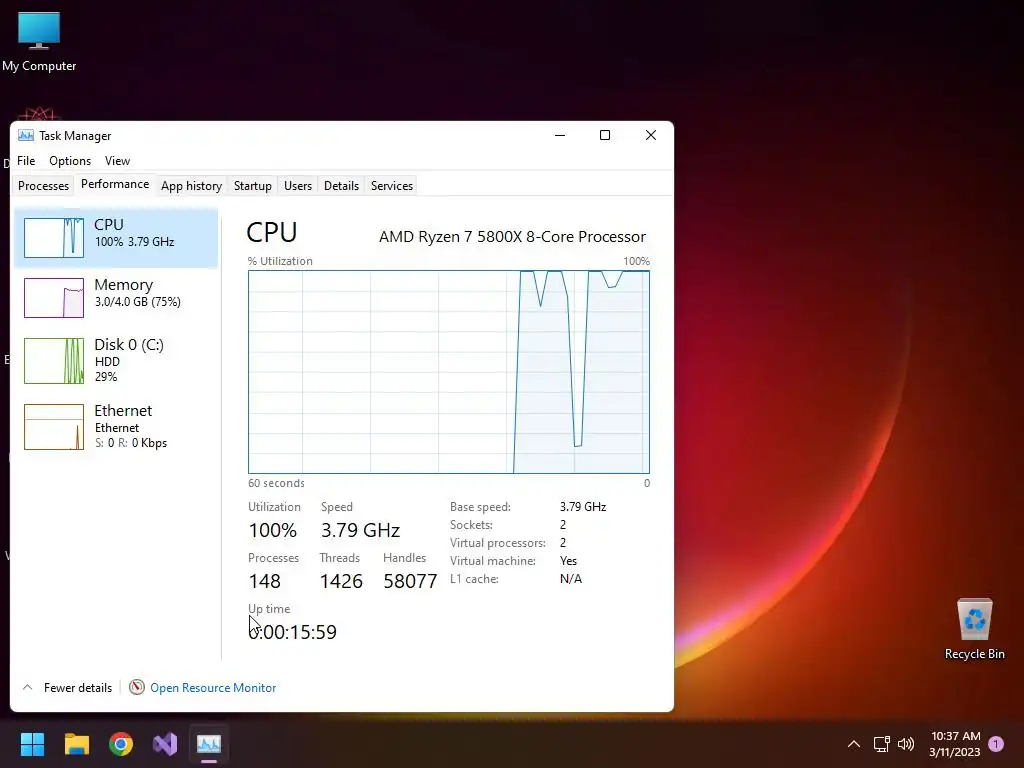Select the CPU mini graph thumbnail
Image resolution: width=1024 pixels, height=768 pixels.
[54, 238]
